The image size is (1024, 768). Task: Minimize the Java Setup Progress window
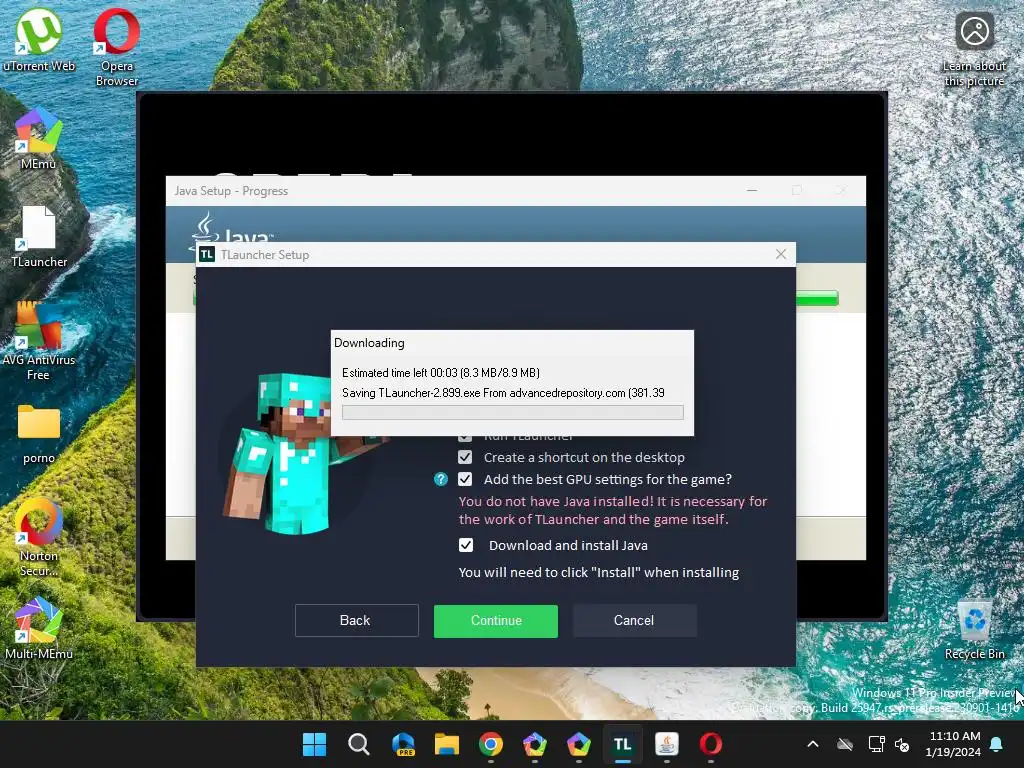[x=752, y=191]
